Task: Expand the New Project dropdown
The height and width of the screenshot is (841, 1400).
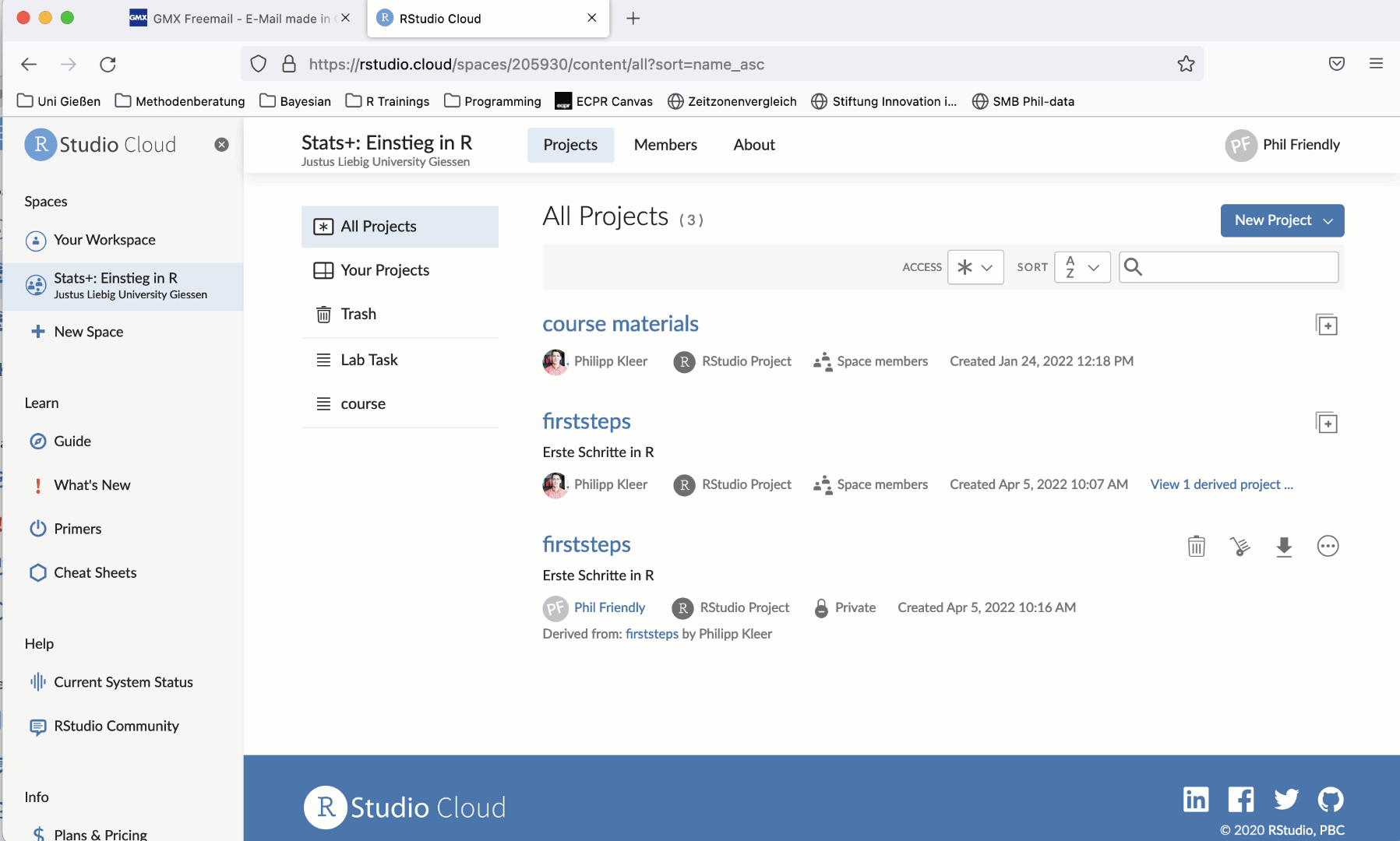Action: [x=1328, y=221]
